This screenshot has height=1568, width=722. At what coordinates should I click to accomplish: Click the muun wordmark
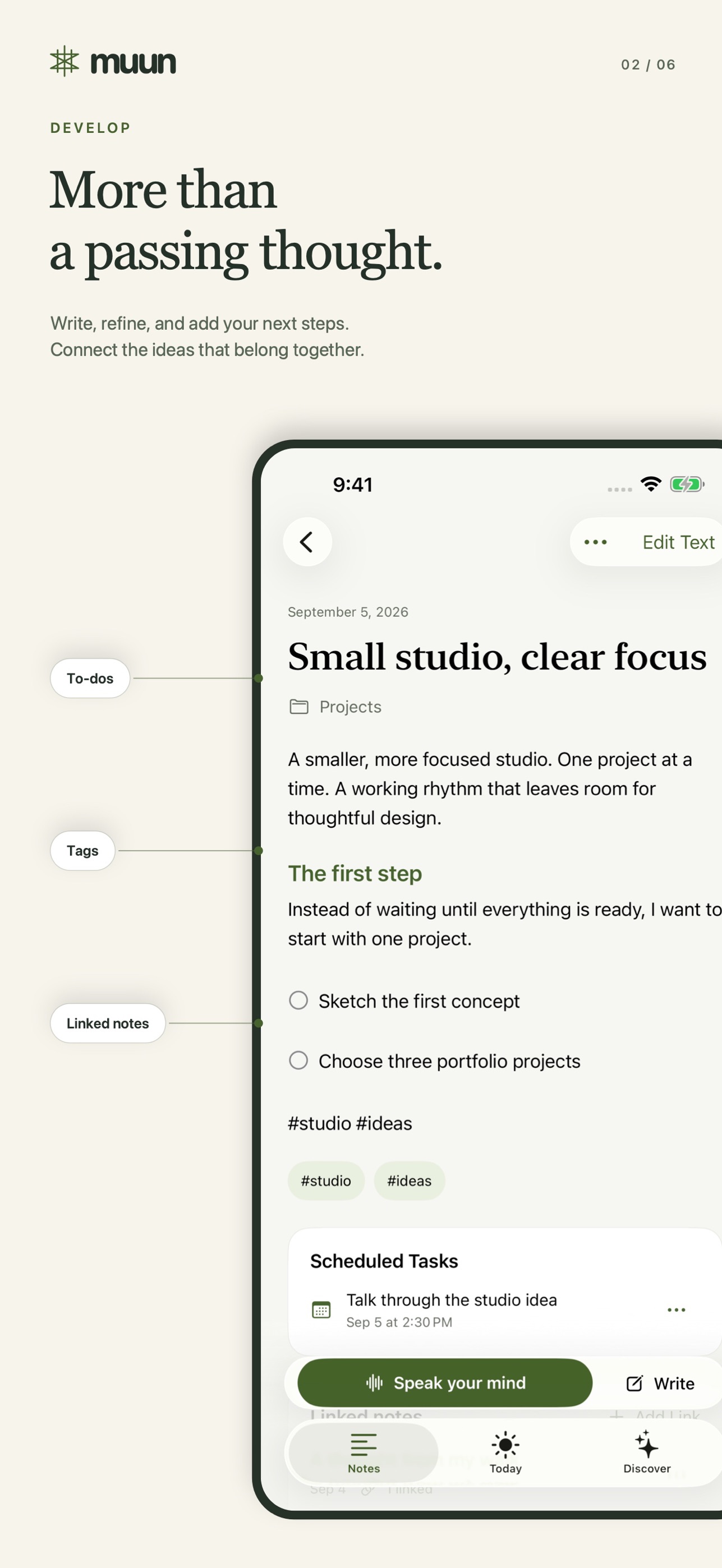coord(134,62)
